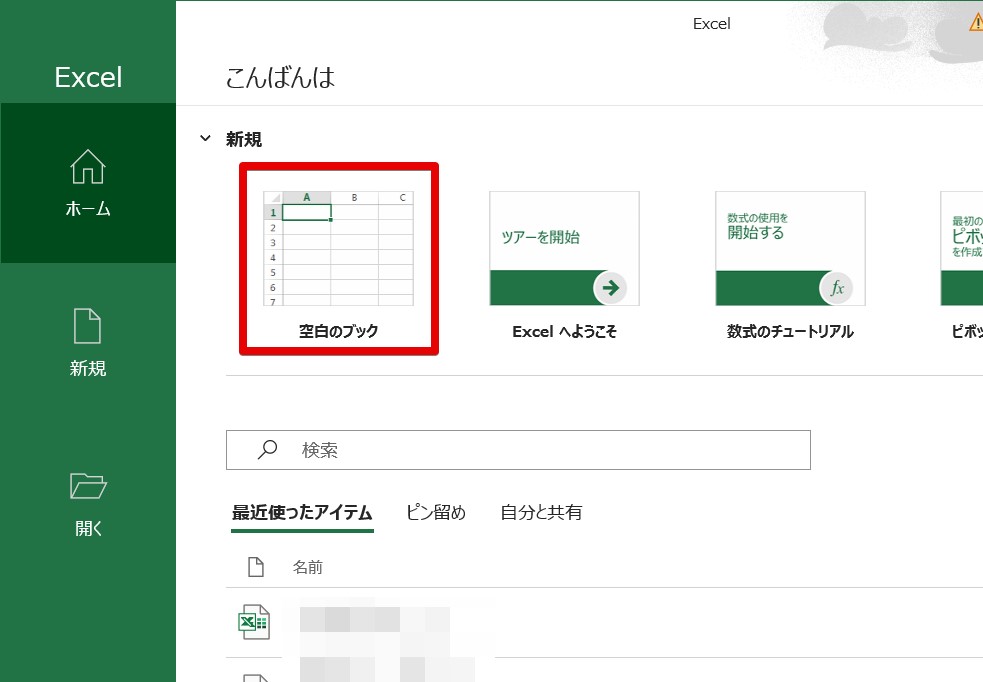Image resolution: width=983 pixels, height=682 pixels.
Task: Click into the 検索 search field
Action: pyautogui.click(x=518, y=450)
